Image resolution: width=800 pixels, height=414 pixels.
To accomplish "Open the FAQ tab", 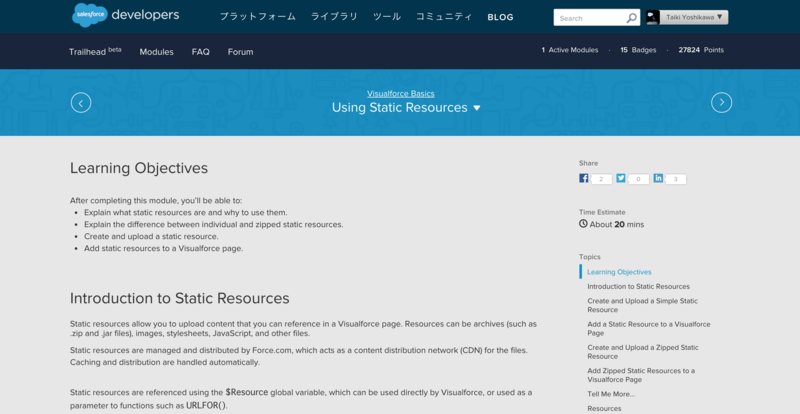I will point(201,52).
